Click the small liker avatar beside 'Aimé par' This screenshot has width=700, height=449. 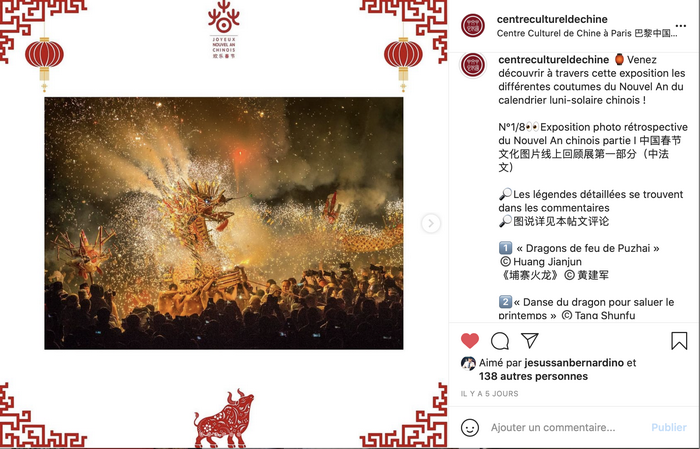(468, 363)
